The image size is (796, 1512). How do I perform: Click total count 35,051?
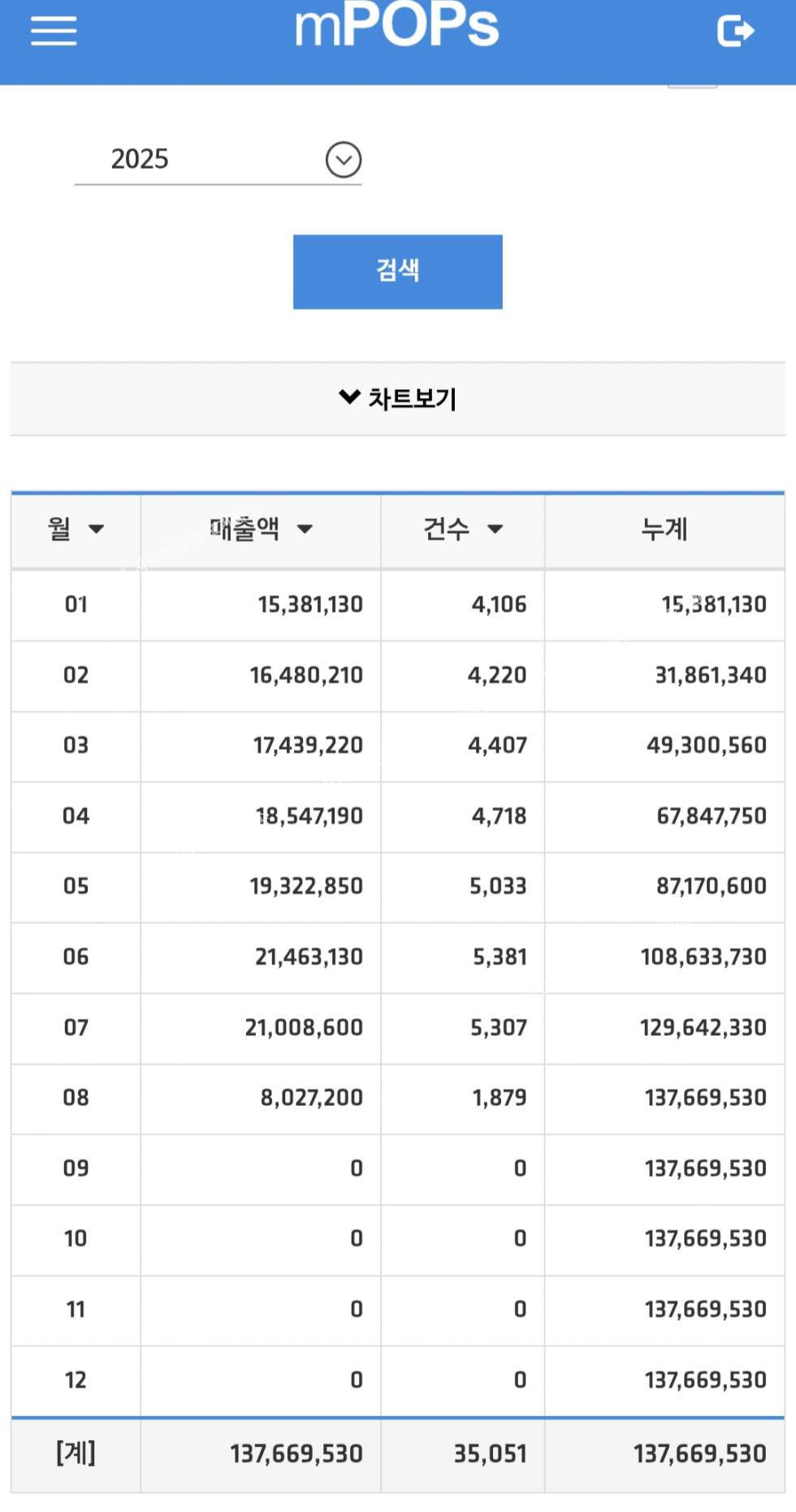(490, 1454)
